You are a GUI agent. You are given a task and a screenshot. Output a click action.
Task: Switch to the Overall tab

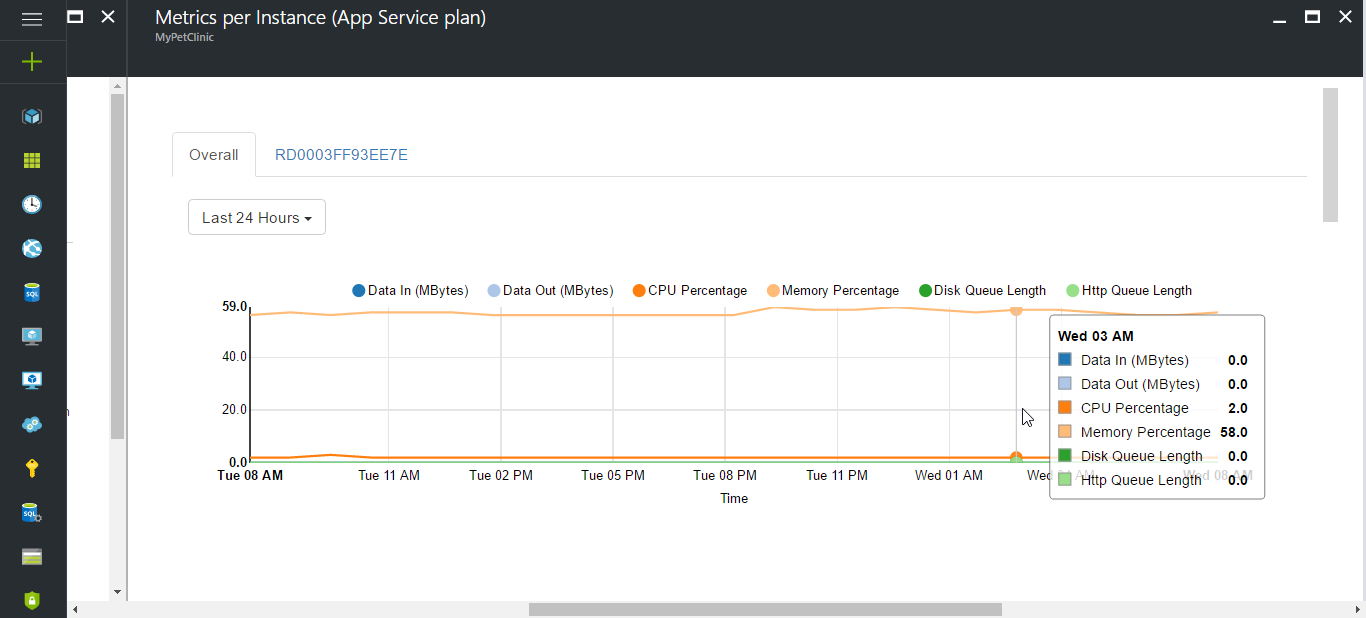point(214,155)
